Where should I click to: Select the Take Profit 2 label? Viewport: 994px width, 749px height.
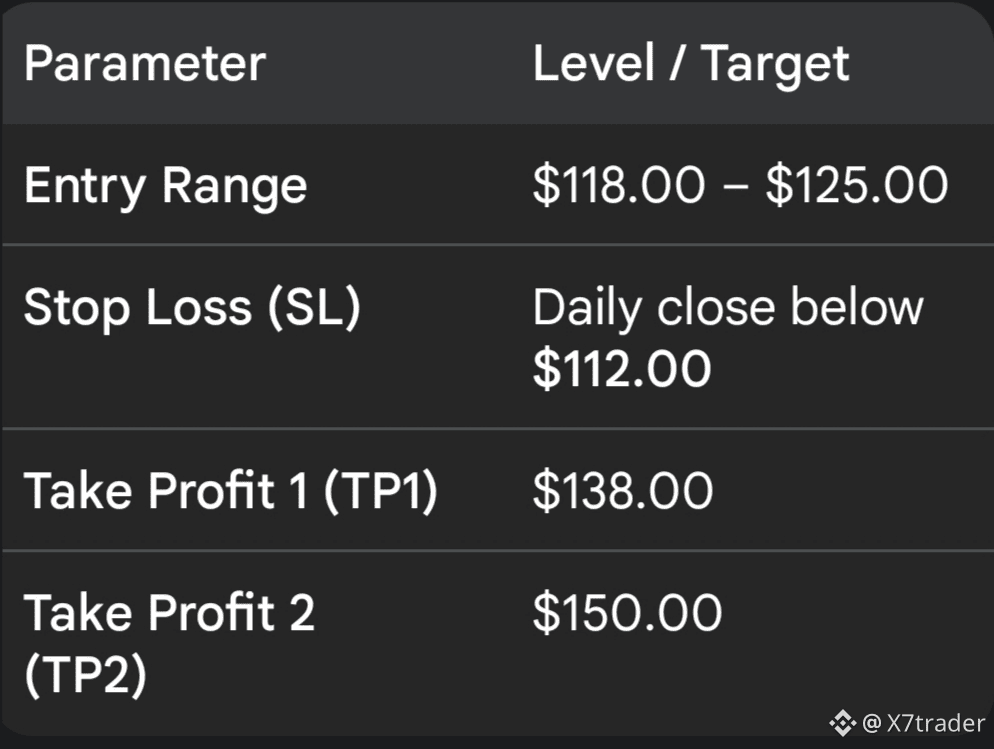point(168,613)
